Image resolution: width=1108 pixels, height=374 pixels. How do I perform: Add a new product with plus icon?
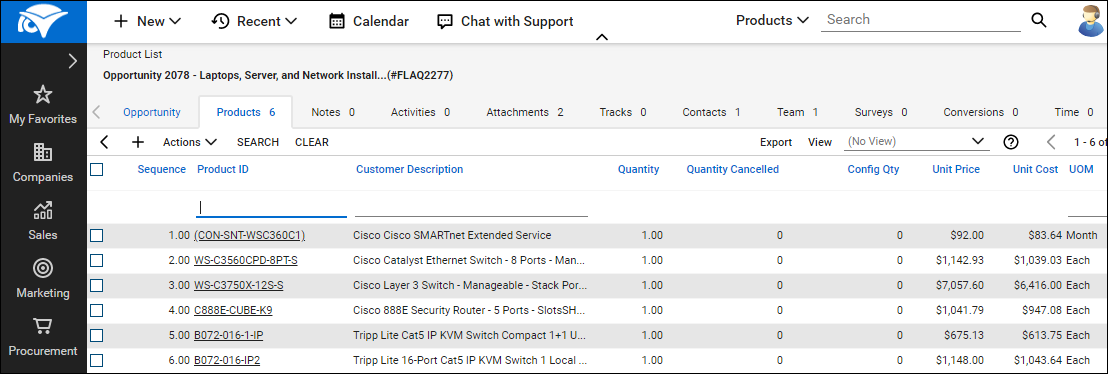point(138,142)
